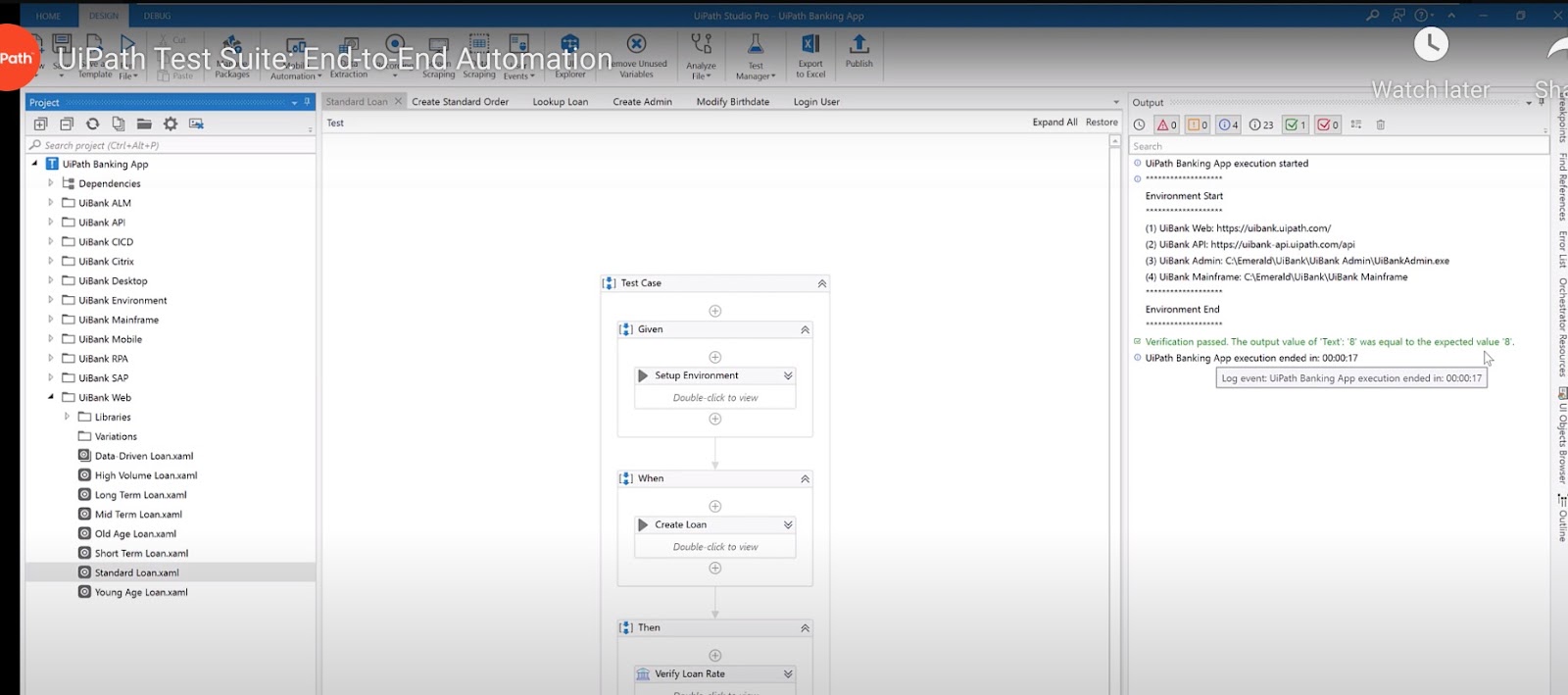Viewport: 1568px width, 695px height.
Task: Open Project Settings gear icon
Action: pos(171,124)
